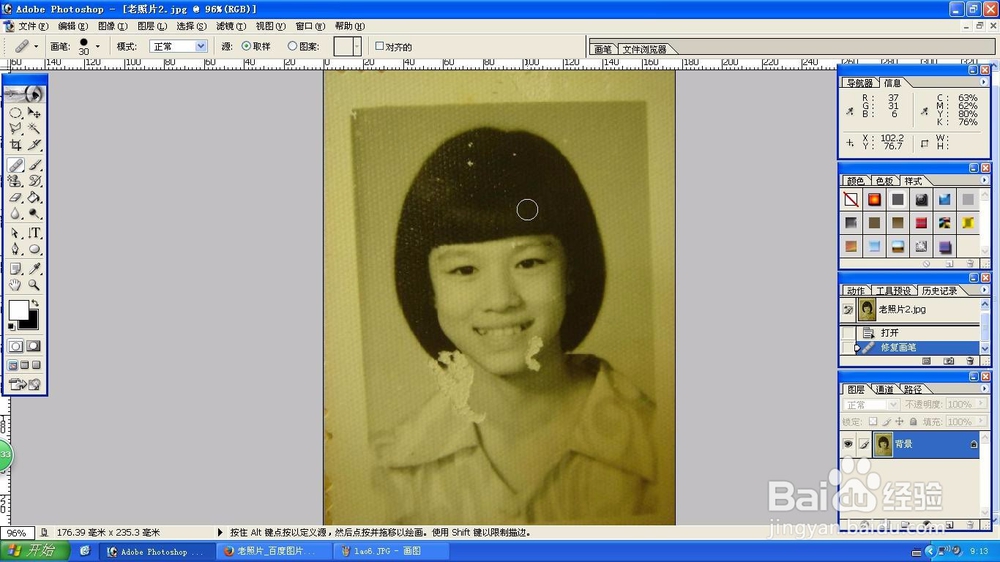The width and height of the screenshot is (1000, 562).
Task: Select the Eyedropper tool
Action: (x=34, y=269)
